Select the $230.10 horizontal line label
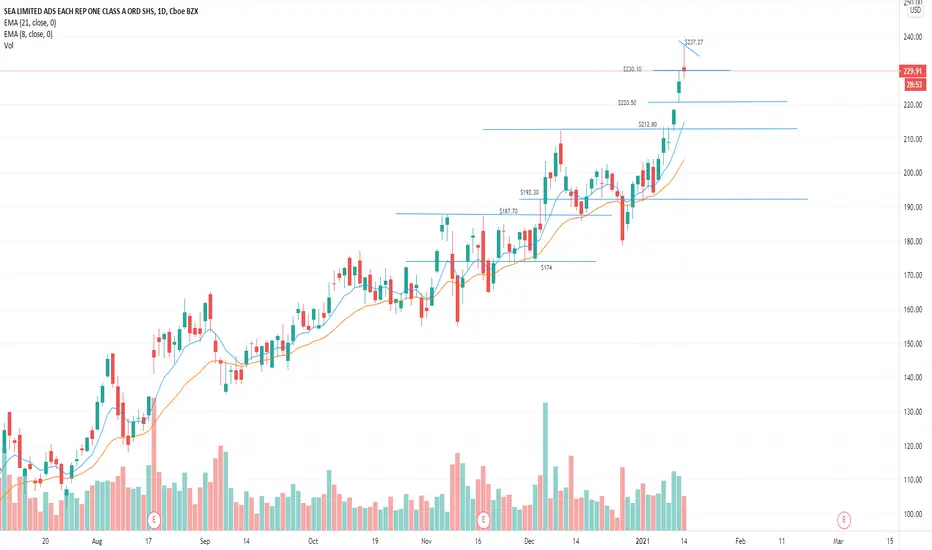Viewport: 932px width, 550px height. (x=632, y=70)
